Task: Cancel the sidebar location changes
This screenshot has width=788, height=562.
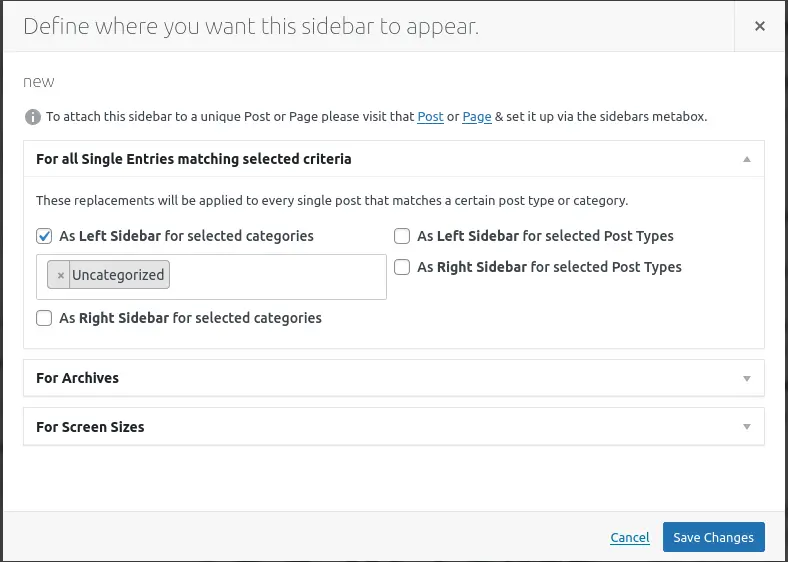Action: tap(630, 538)
